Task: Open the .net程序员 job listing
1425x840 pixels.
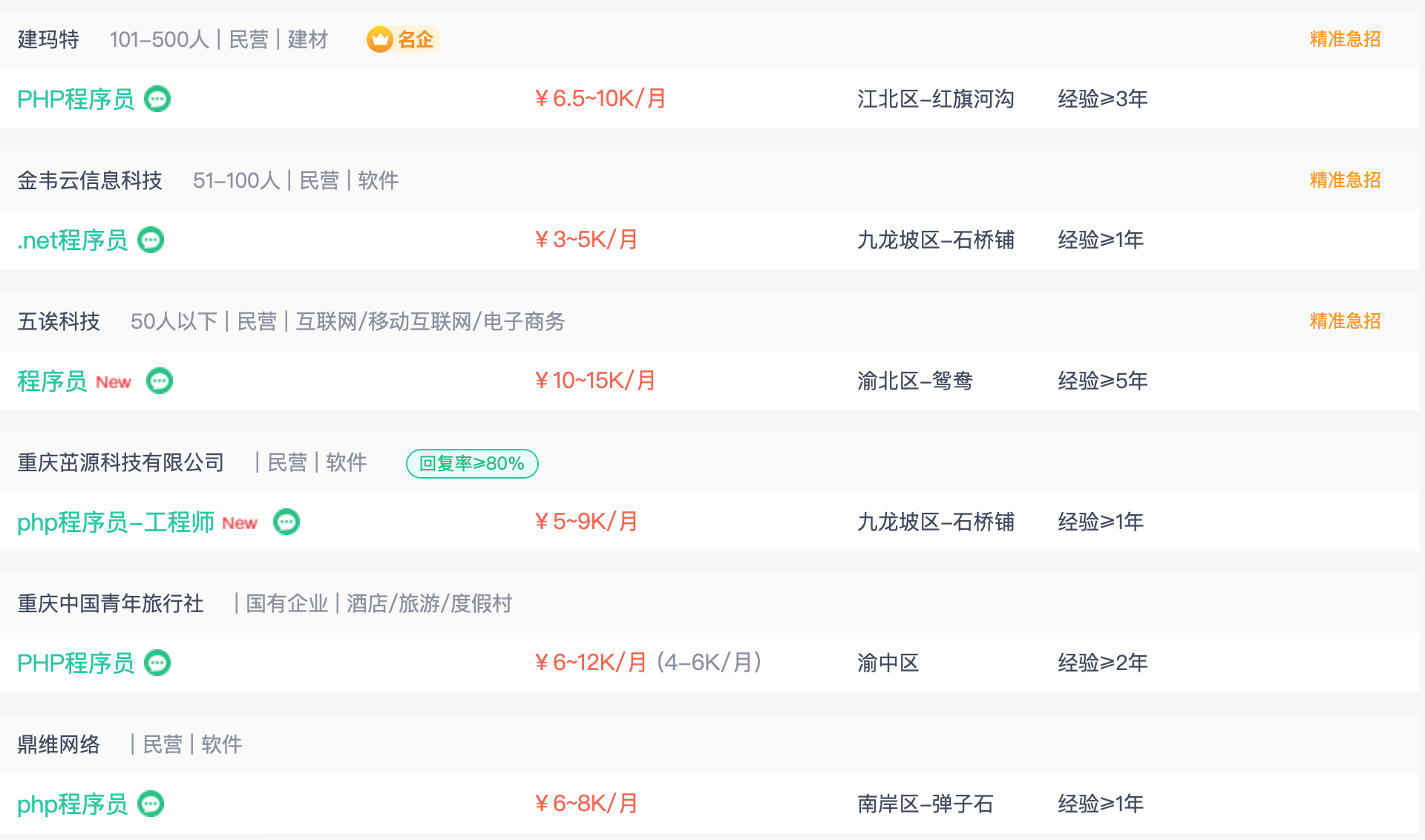Action: tap(73, 240)
